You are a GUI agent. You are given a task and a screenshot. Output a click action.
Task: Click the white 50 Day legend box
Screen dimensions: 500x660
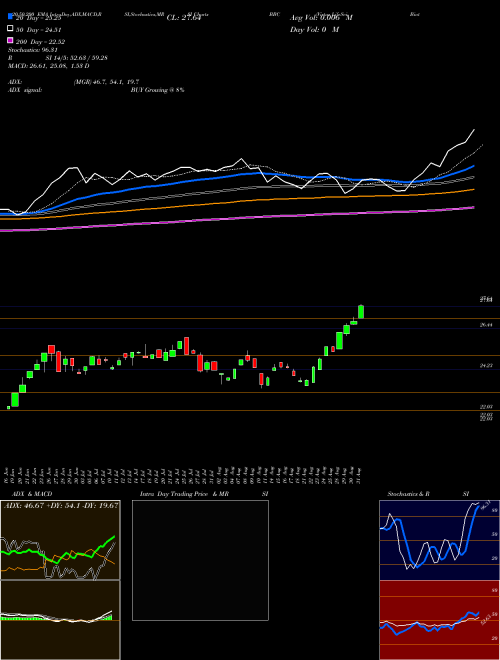(x=11, y=28)
